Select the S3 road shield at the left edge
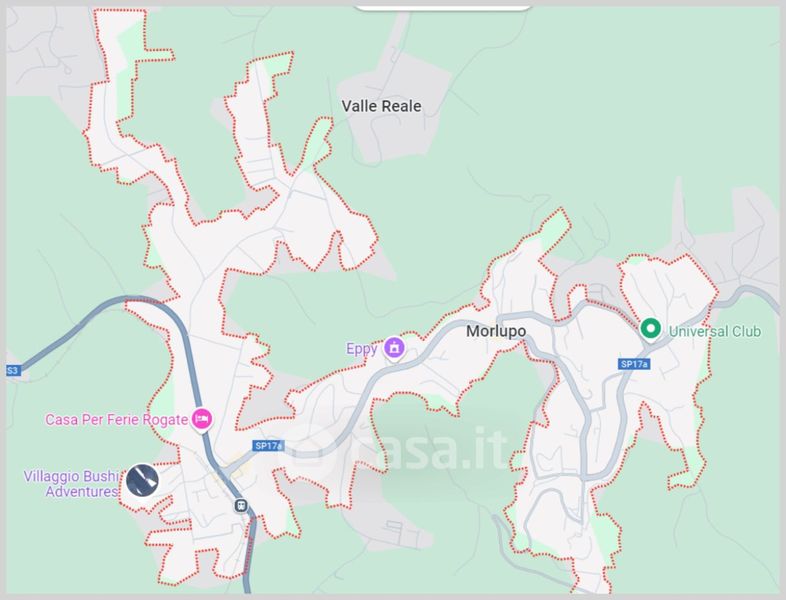This screenshot has height=600, width=786. 13,371
